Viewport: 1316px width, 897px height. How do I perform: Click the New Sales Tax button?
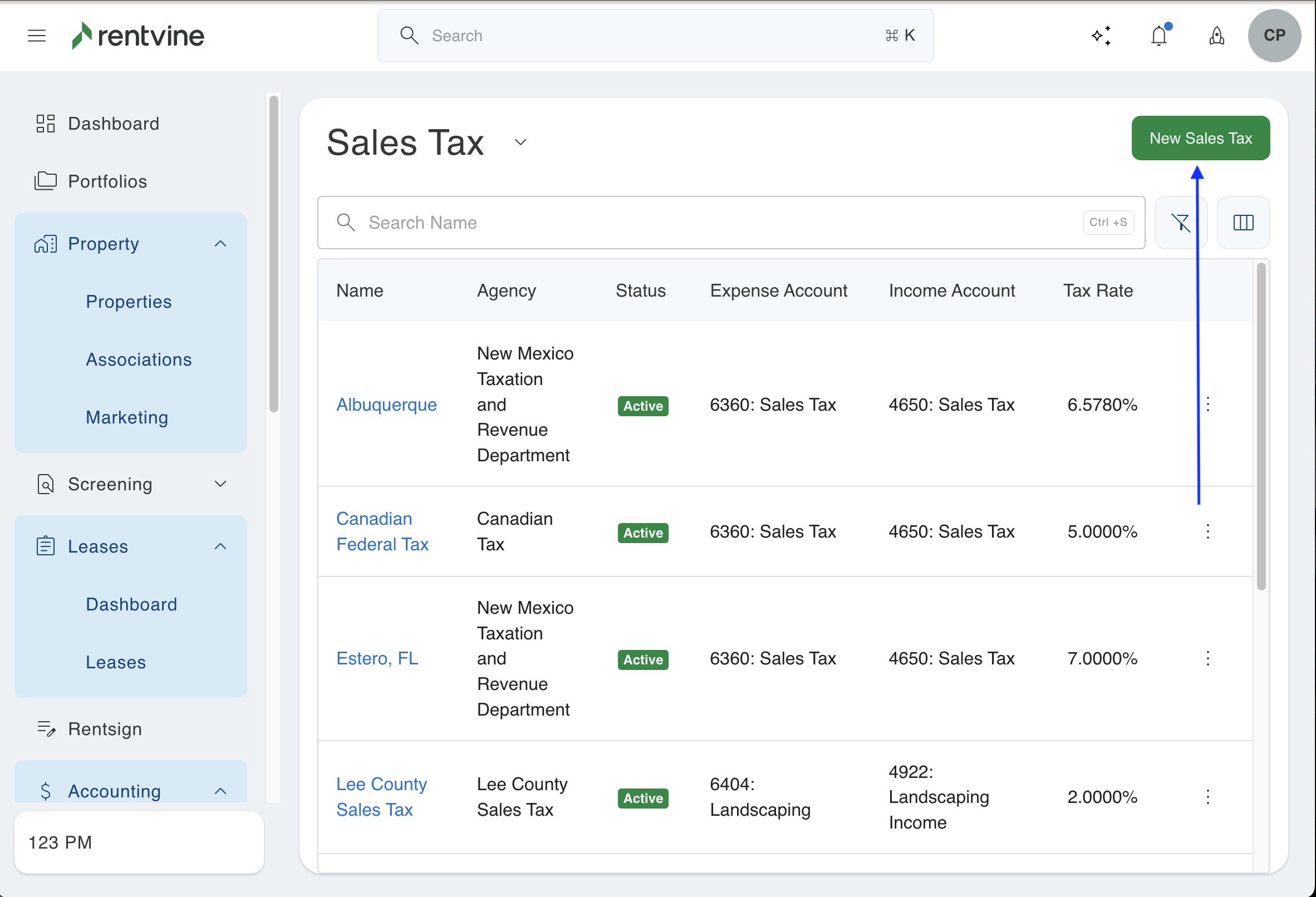(1200, 138)
